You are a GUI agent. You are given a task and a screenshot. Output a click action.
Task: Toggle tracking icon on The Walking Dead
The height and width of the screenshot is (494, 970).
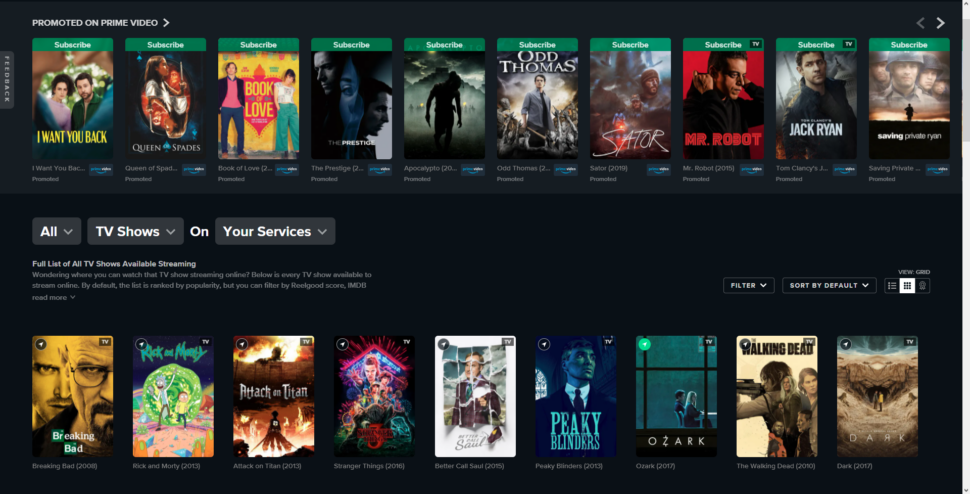coord(745,344)
